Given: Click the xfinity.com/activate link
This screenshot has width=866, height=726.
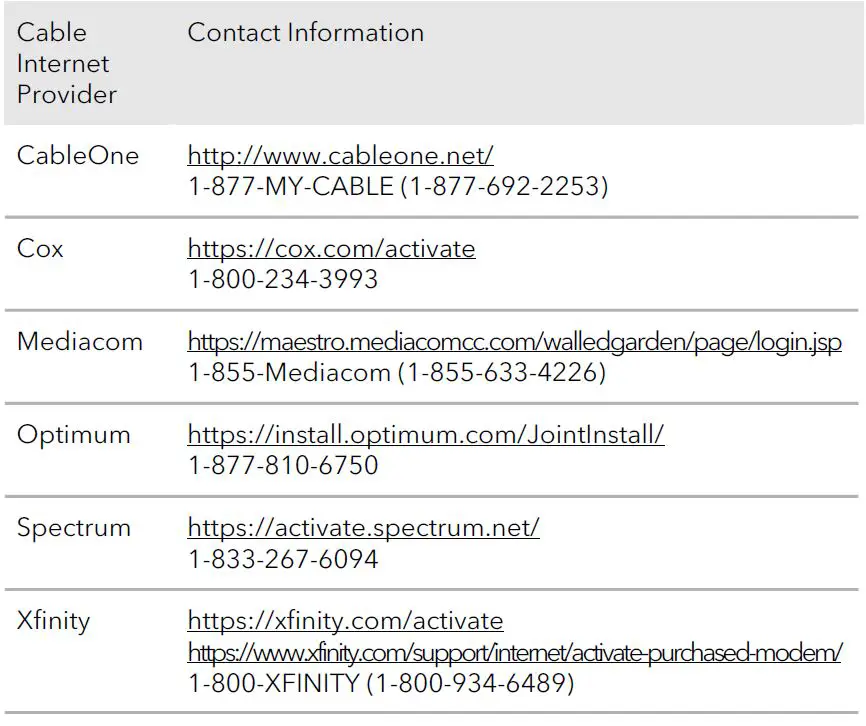Looking at the screenshot, I should 345,621.
